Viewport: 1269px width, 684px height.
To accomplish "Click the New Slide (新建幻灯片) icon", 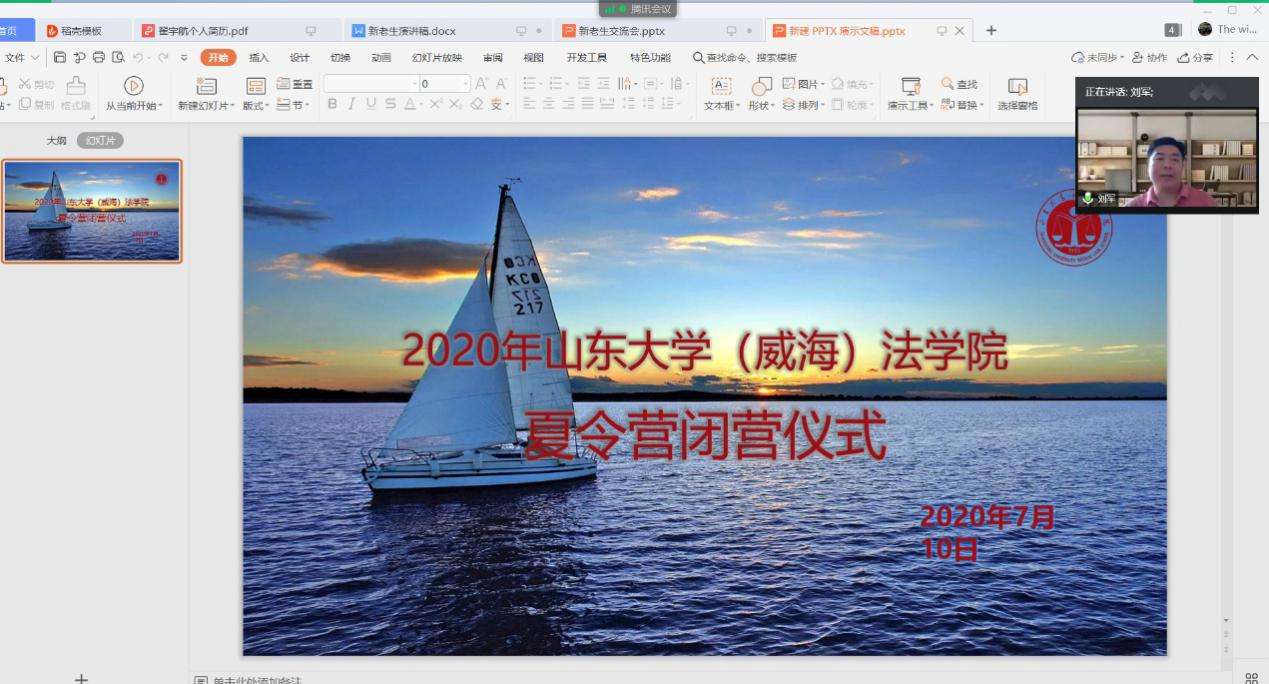I will 206,87.
